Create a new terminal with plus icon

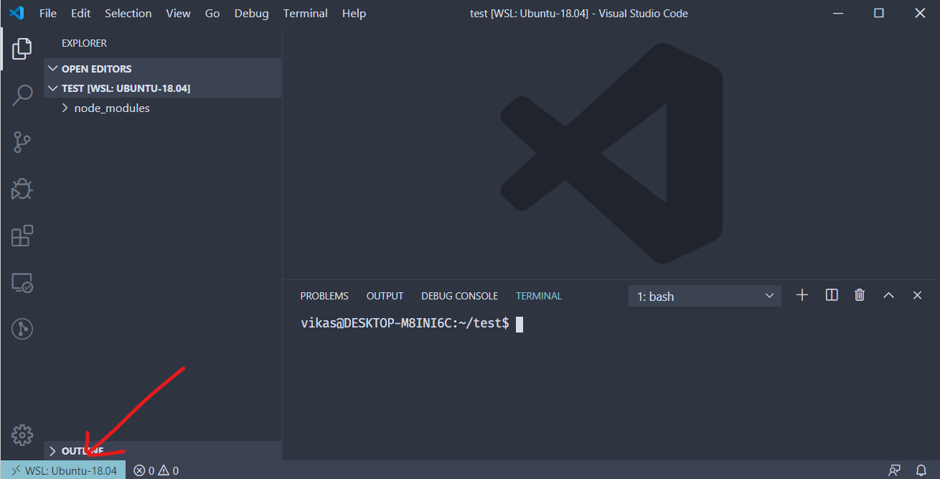pos(802,295)
